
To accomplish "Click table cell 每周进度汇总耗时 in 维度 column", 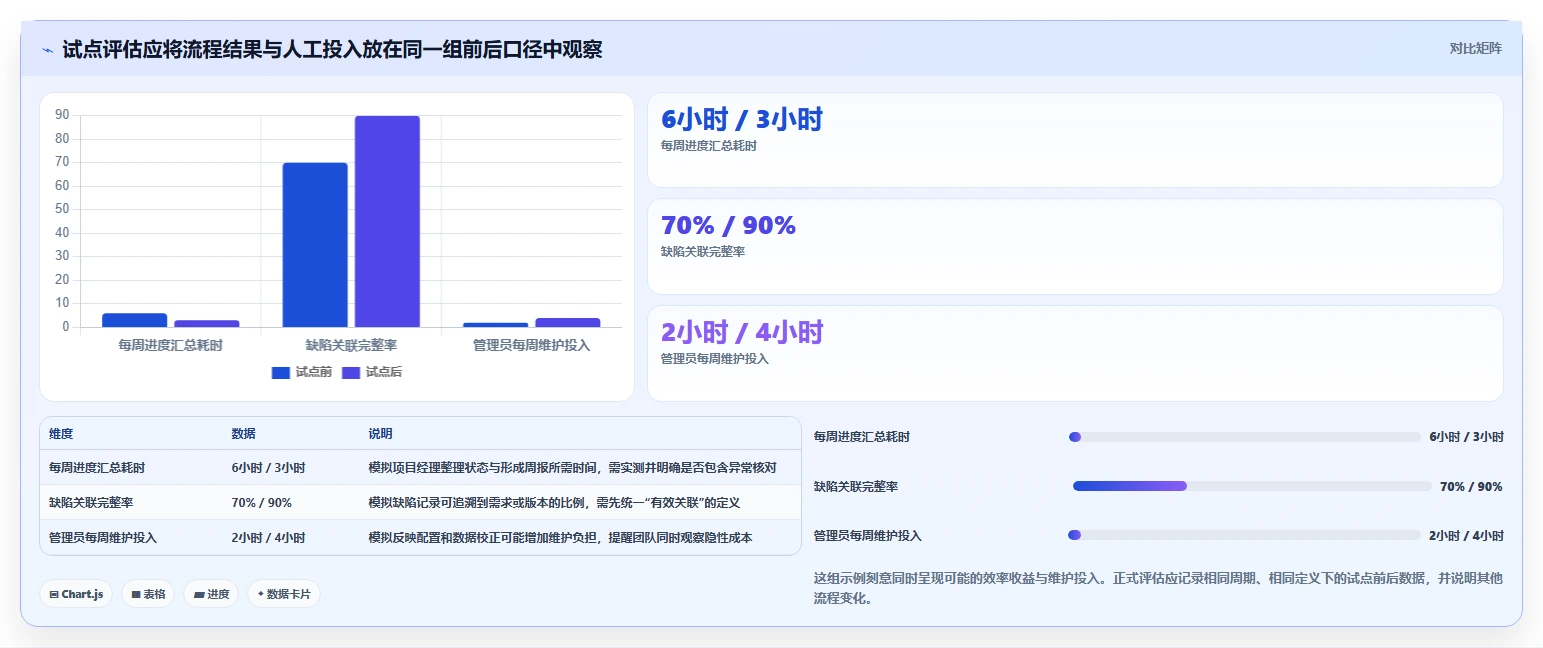I will (97, 468).
